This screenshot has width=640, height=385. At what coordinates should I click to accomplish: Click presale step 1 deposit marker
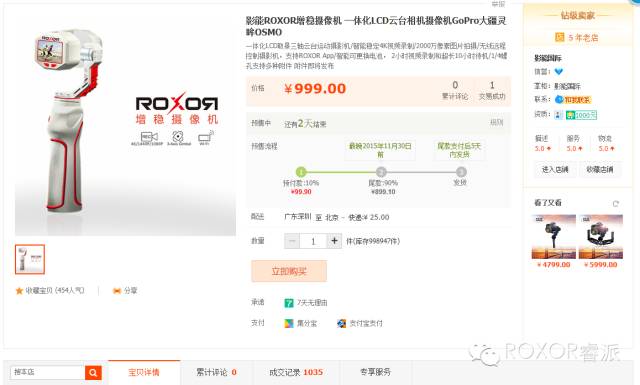coord(301,172)
